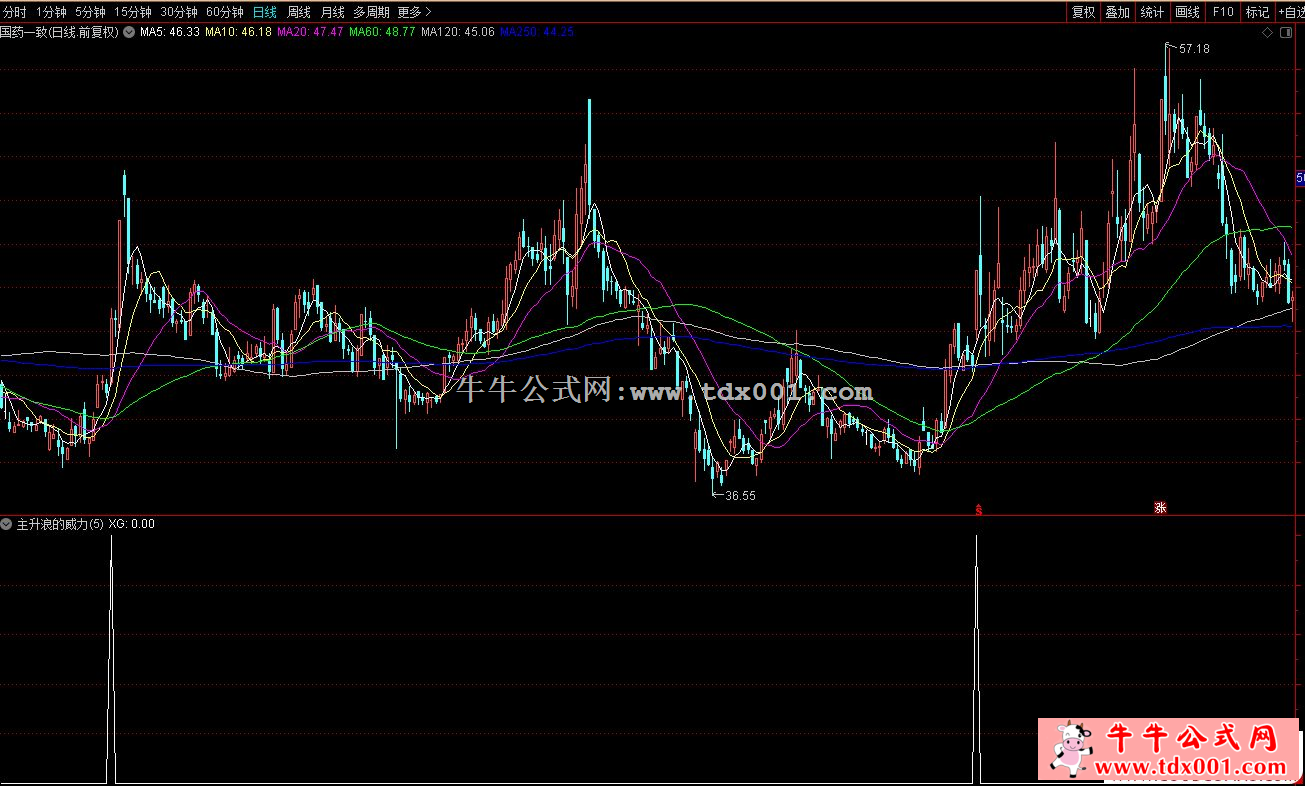1305x786 pixels.
Task: Open the 多周期 multi-period view
Action: pos(371,12)
